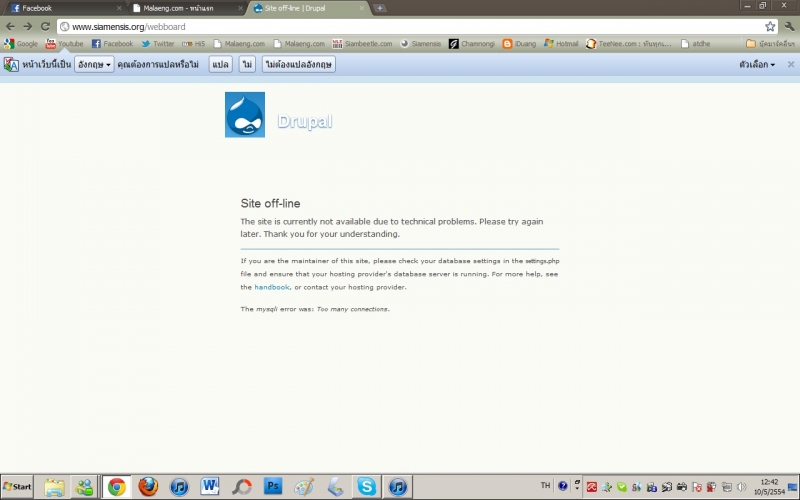Click the แปล translate button
The height and width of the screenshot is (500, 800).
[x=220, y=64]
